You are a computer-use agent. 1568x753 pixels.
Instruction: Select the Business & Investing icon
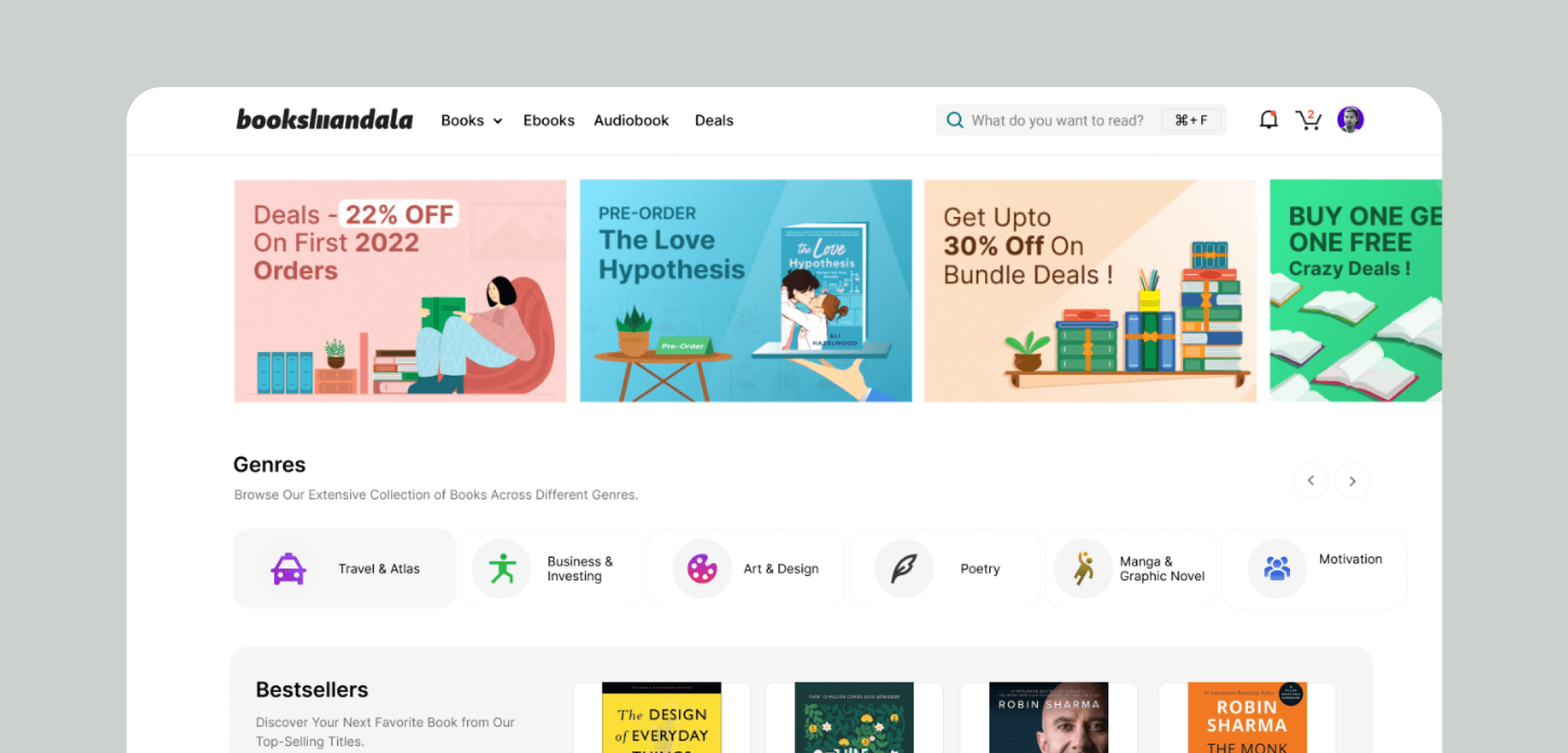[502, 569]
